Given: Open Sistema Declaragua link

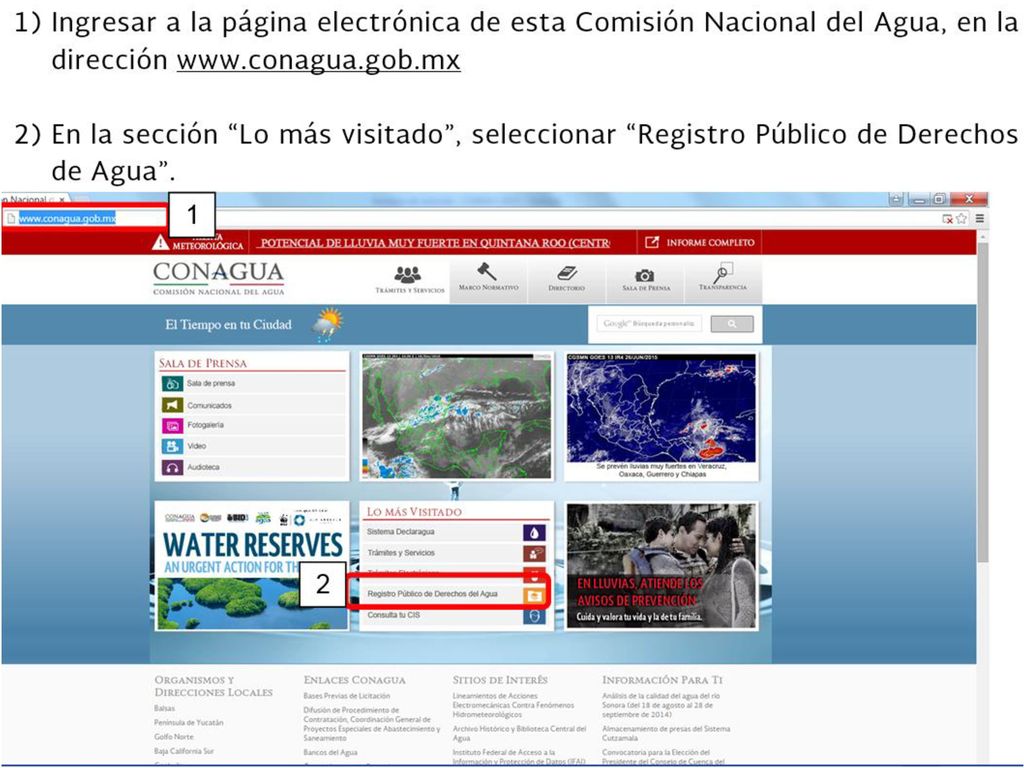Looking at the screenshot, I should coord(400,532).
